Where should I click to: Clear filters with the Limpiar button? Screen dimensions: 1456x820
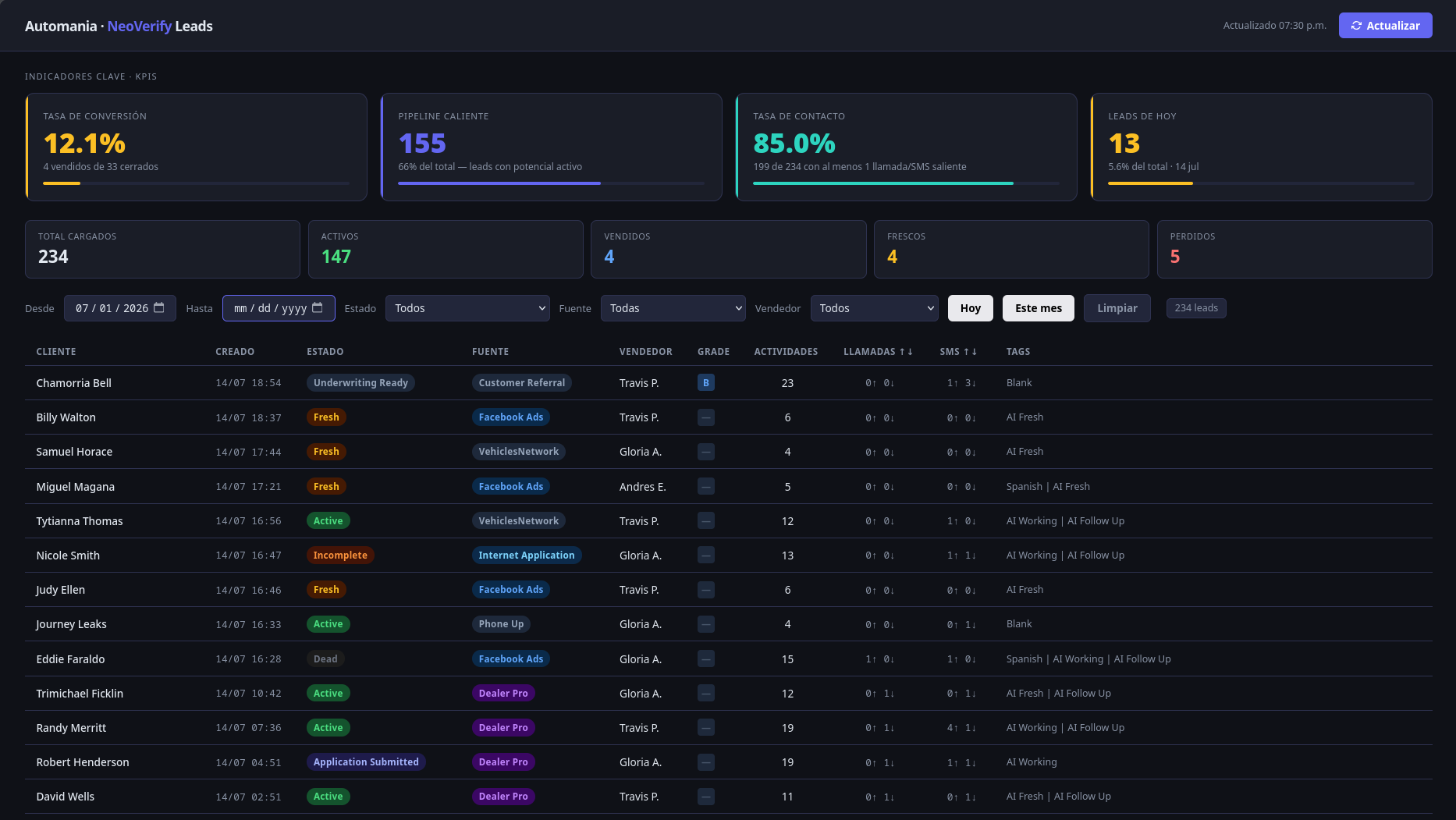tap(1117, 308)
